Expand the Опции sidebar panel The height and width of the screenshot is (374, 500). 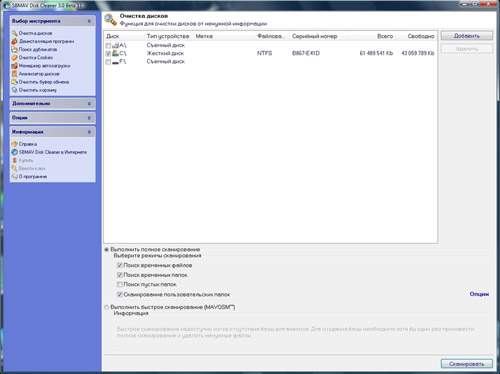pyautogui.click(x=89, y=118)
